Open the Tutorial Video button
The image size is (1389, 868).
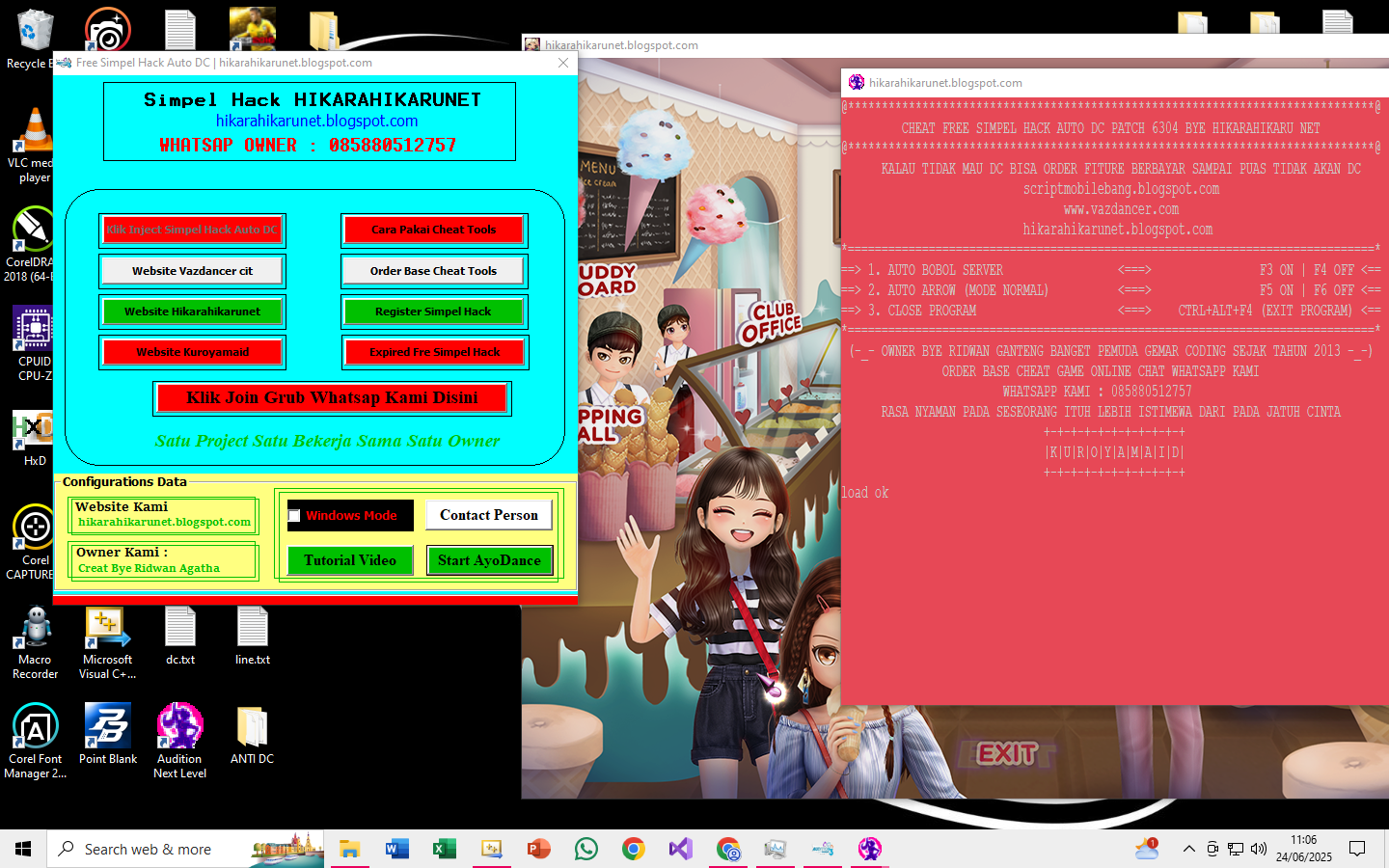[x=350, y=560]
